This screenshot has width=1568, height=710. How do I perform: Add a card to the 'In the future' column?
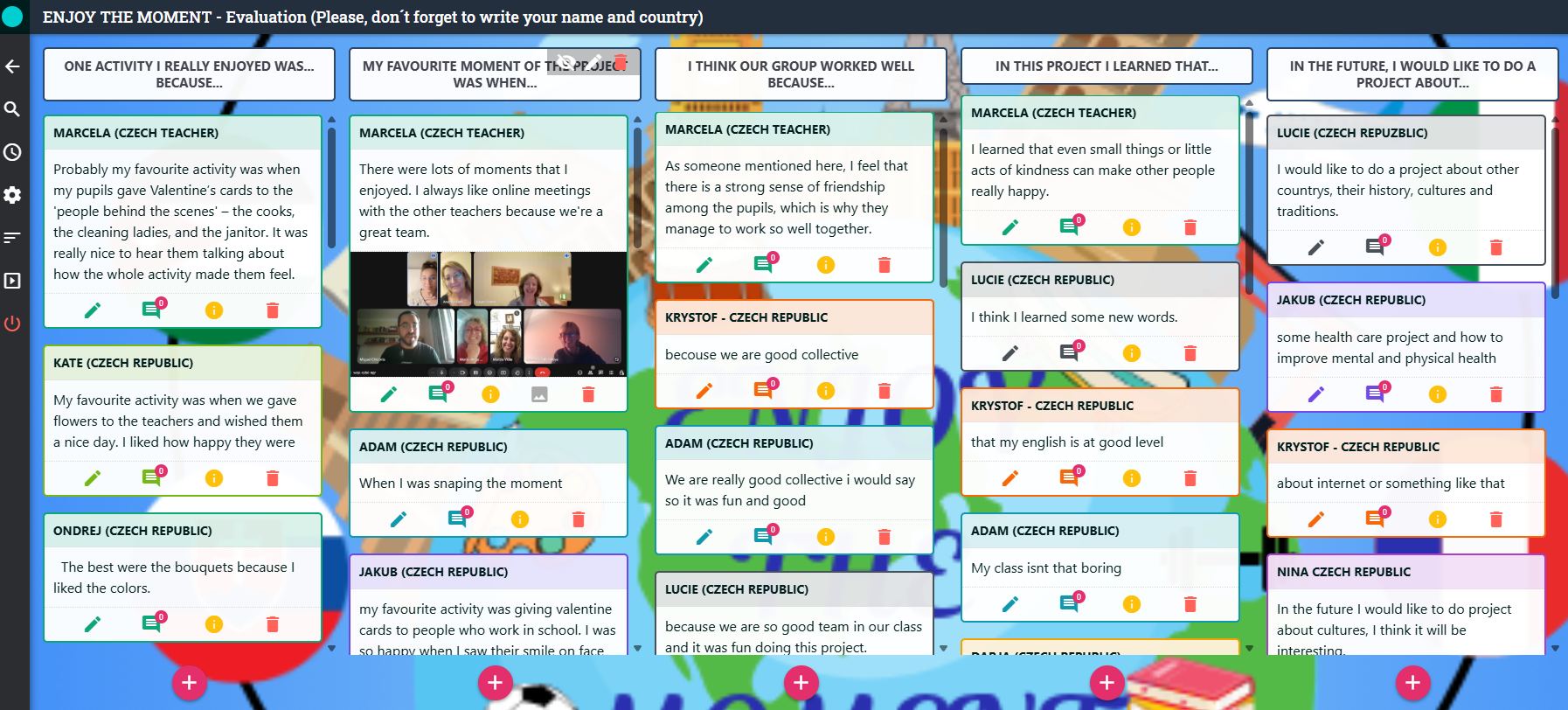click(x=1412, y=682)
